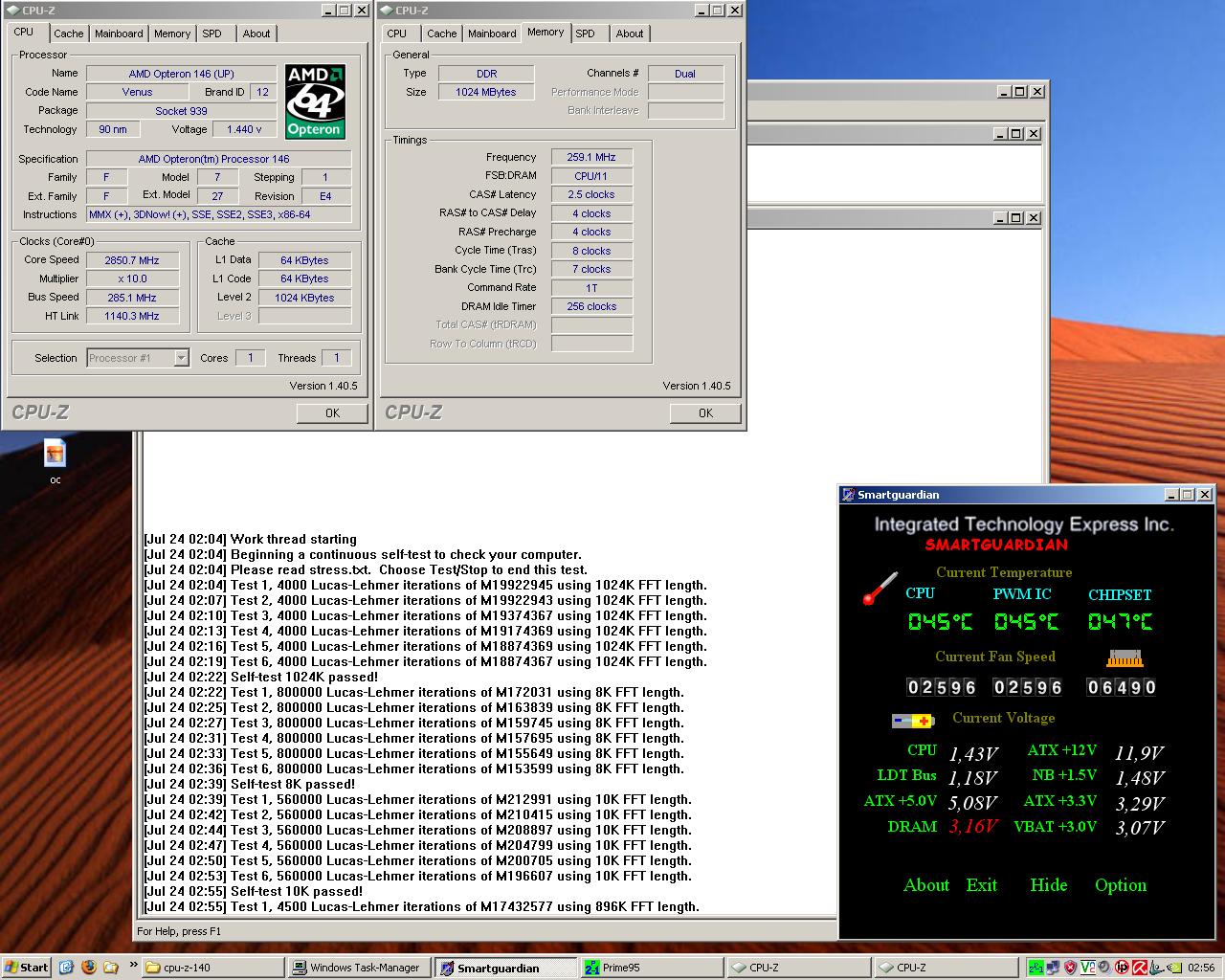Viewport: 1225px width, 980px height.
Task: Open the Processor #1 selection dropdown
Action: click(138, 358)
